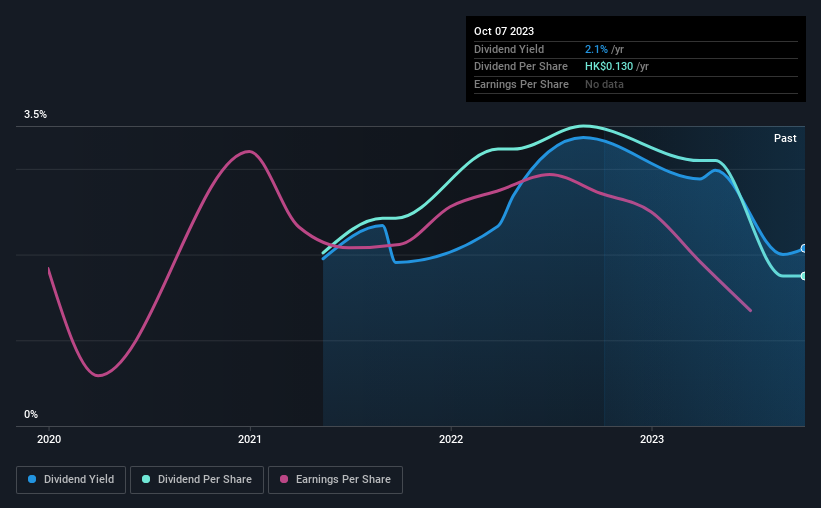
Task: Click the 2.1% dividend yield value
Action: click(596, 49)
